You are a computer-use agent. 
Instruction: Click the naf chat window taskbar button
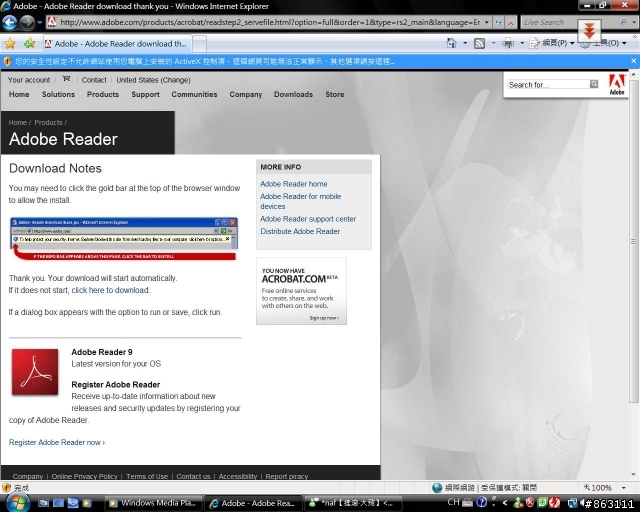(353, 503)
